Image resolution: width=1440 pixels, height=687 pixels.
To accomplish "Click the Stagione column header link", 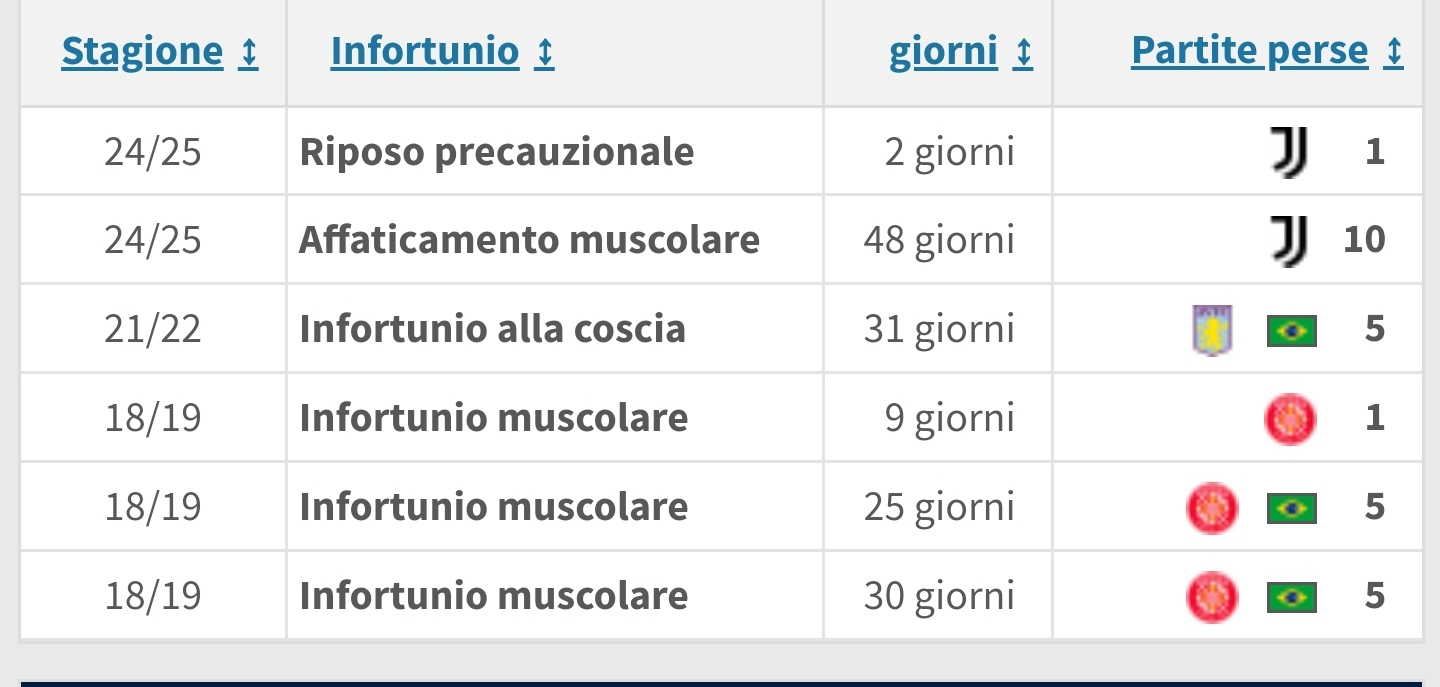I will click(x=142, y=51).
